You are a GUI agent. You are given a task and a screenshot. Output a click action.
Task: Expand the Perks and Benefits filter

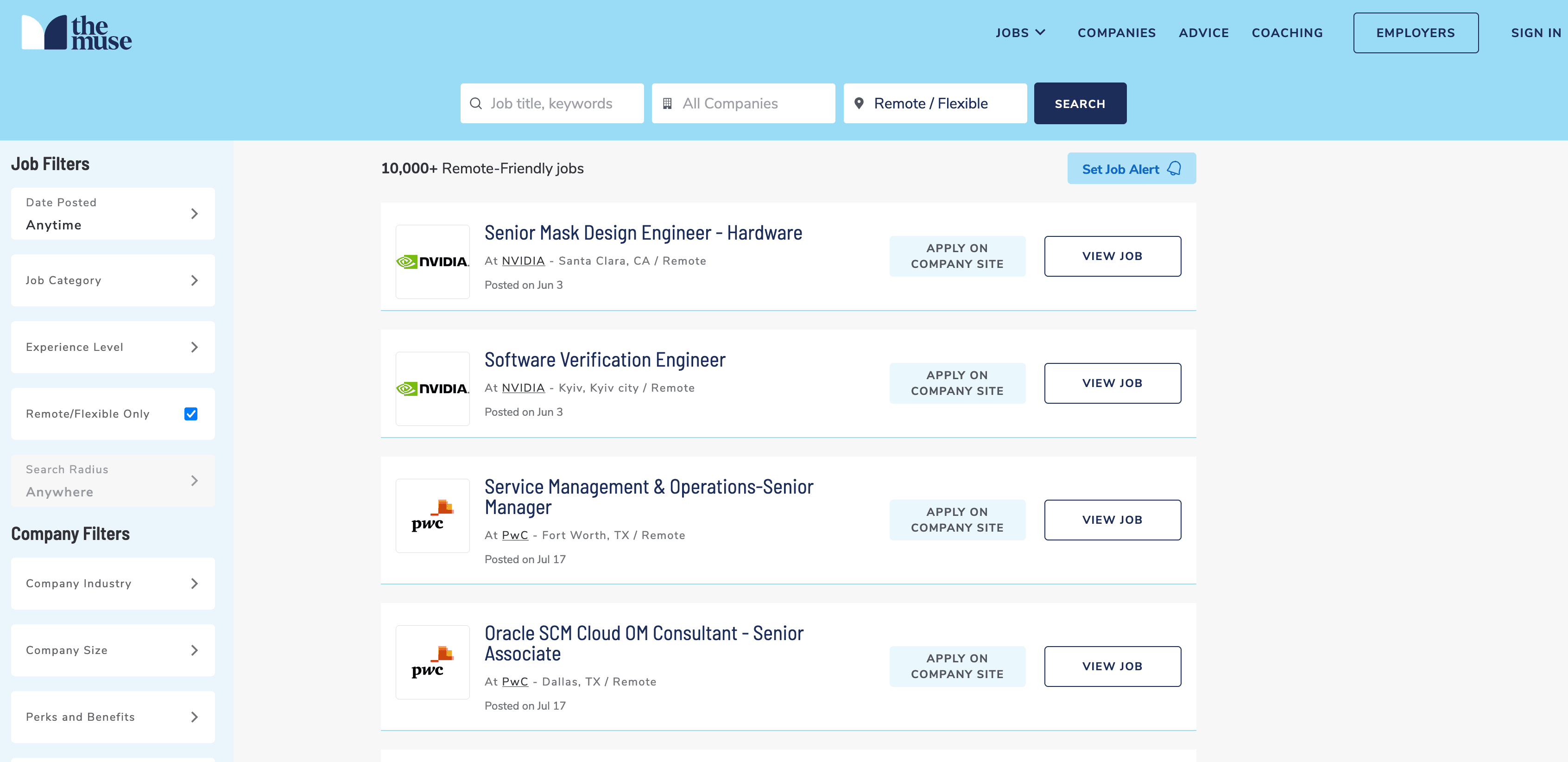[113, 717]
